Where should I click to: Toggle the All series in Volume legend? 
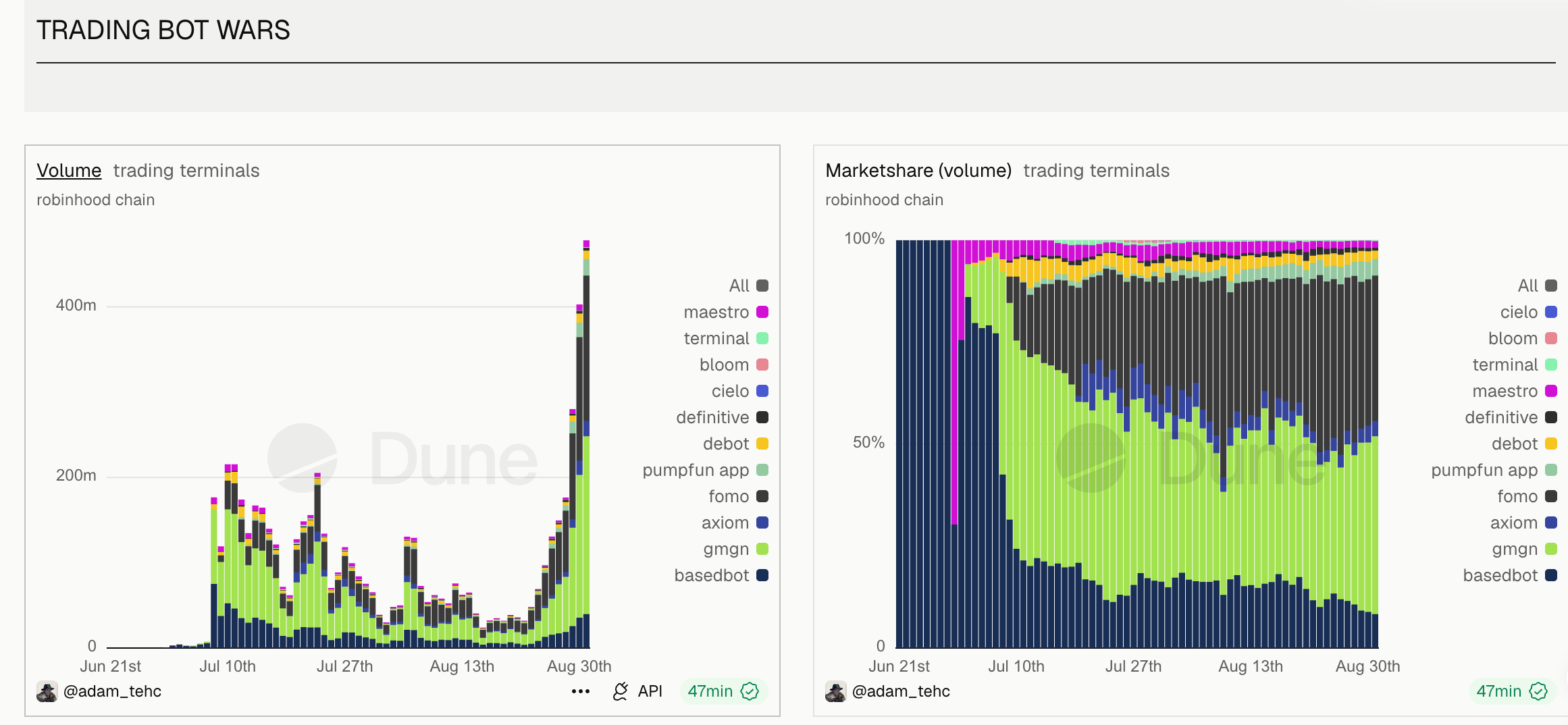(748, 286)
